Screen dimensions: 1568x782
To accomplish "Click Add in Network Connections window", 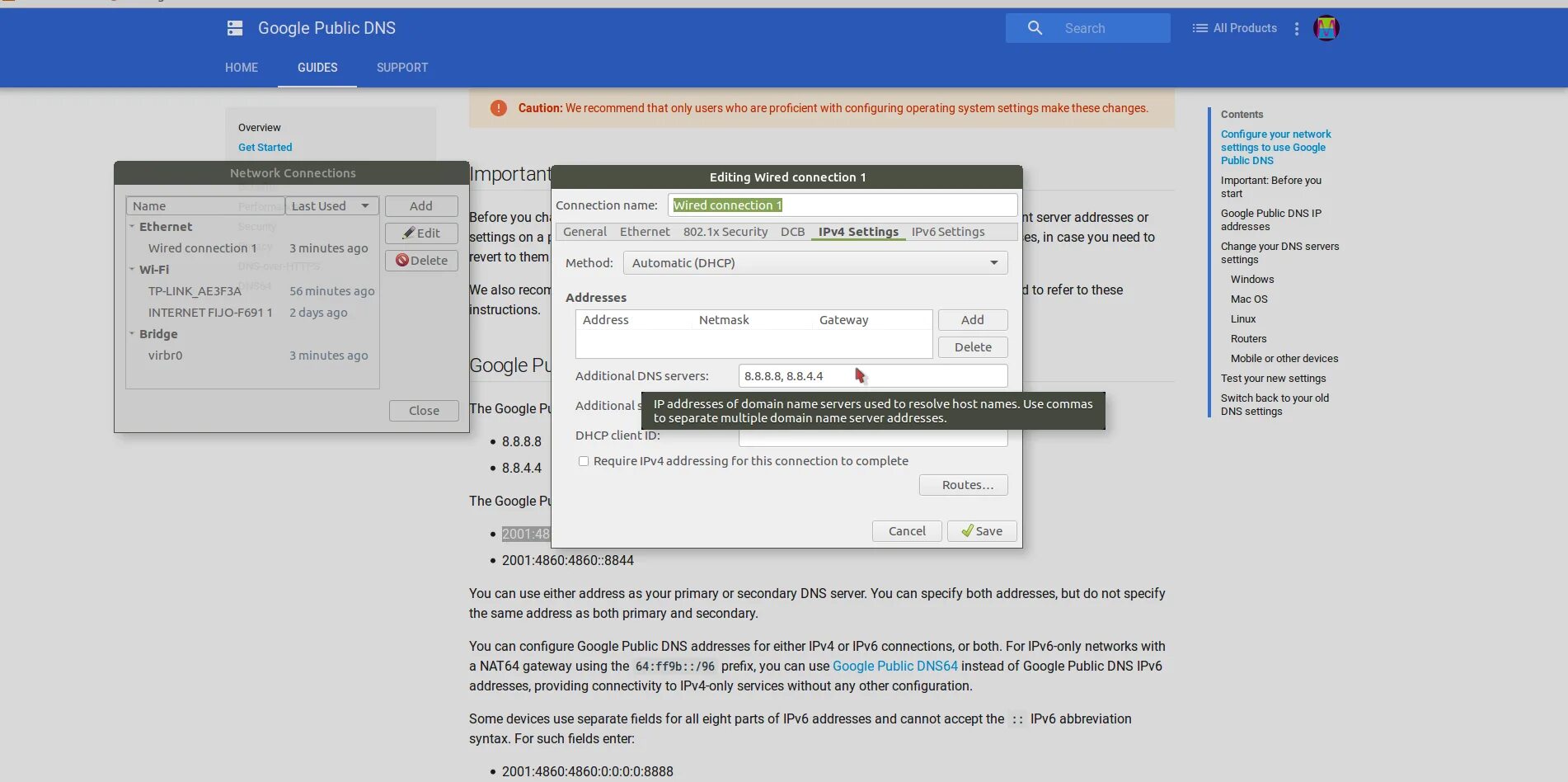I will (421, 206).
